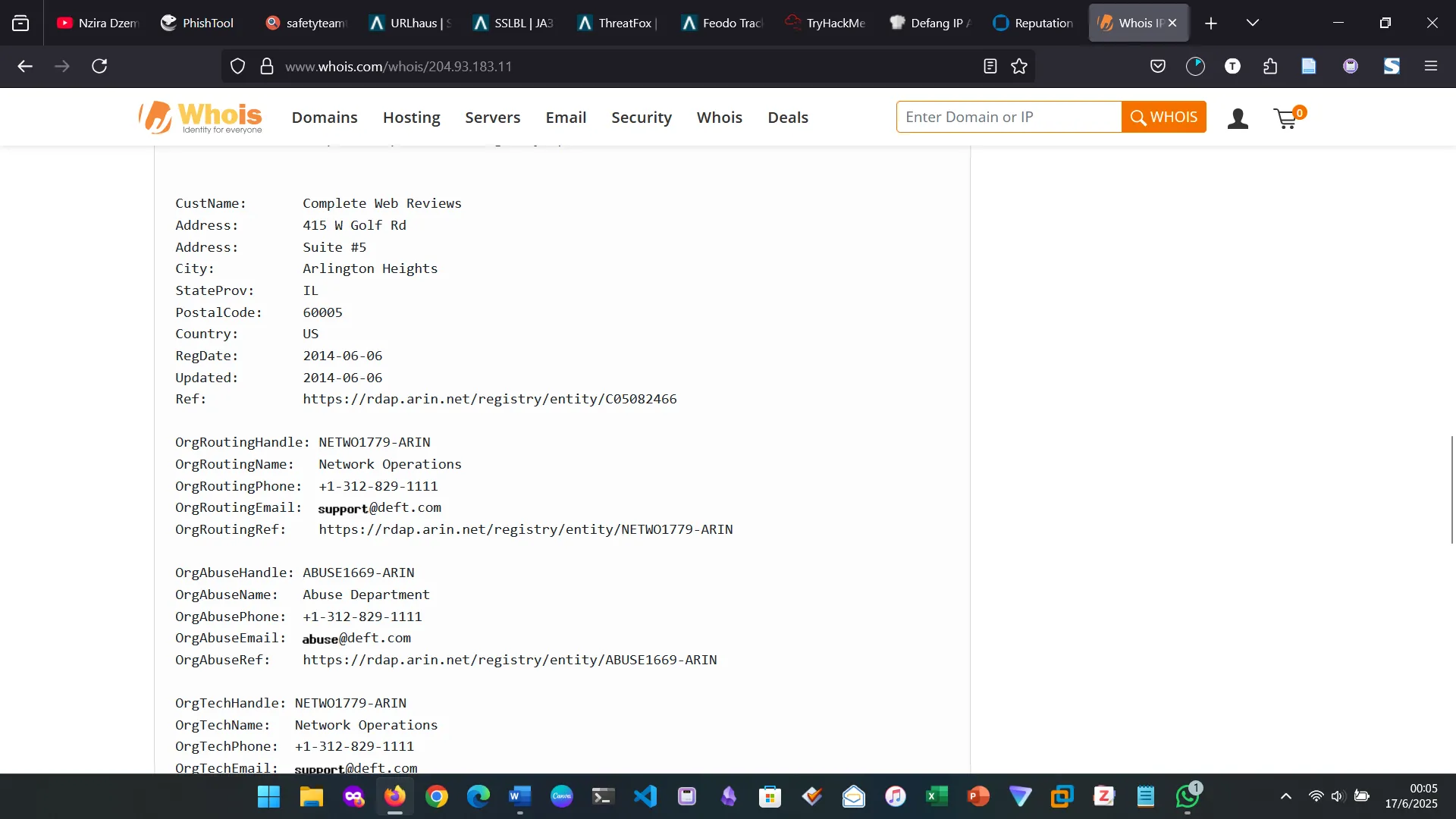This screenshot has width=1456, height=819.
Task: Show hidden system tray icons
Action: pos(1285,796)
